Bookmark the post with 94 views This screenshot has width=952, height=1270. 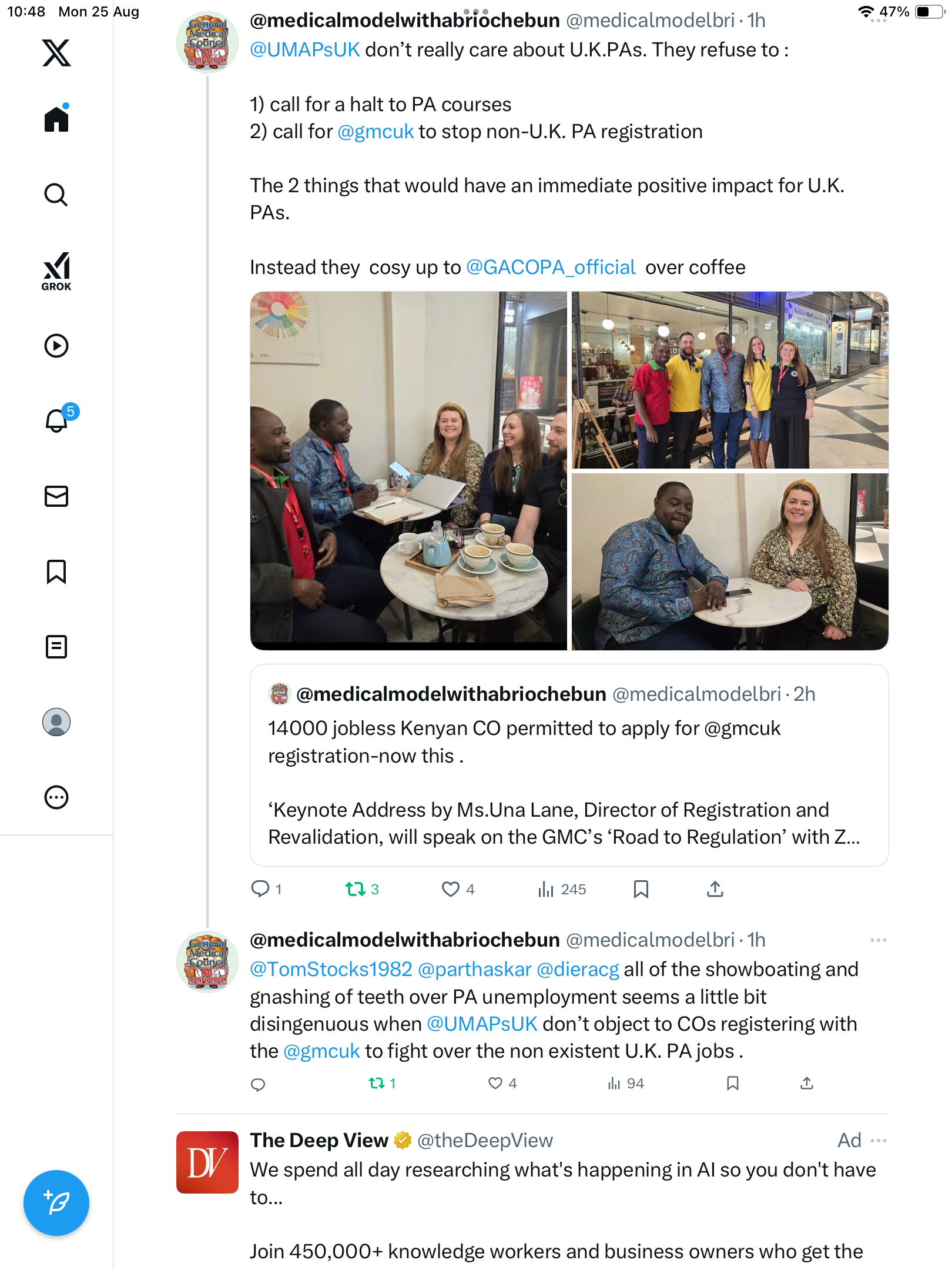[x=732, y=1083]
